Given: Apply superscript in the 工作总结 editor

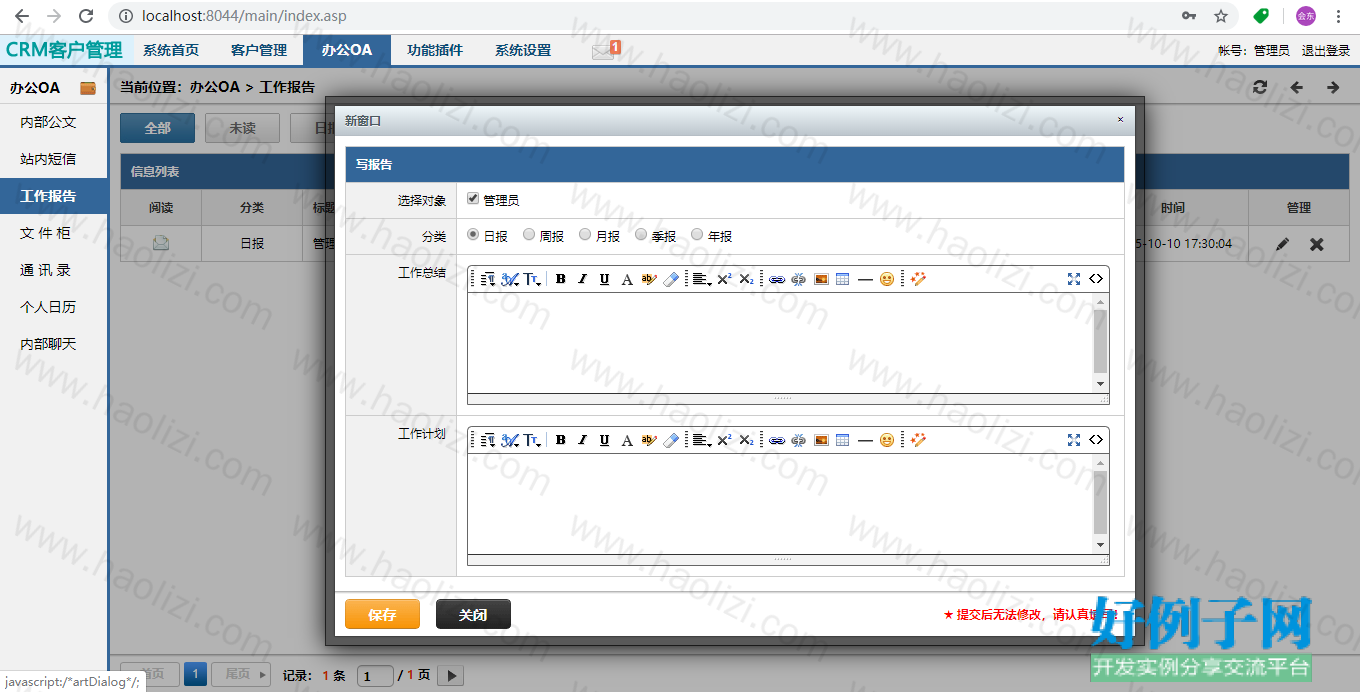Looking at the screenshot, I should [724, 279].
